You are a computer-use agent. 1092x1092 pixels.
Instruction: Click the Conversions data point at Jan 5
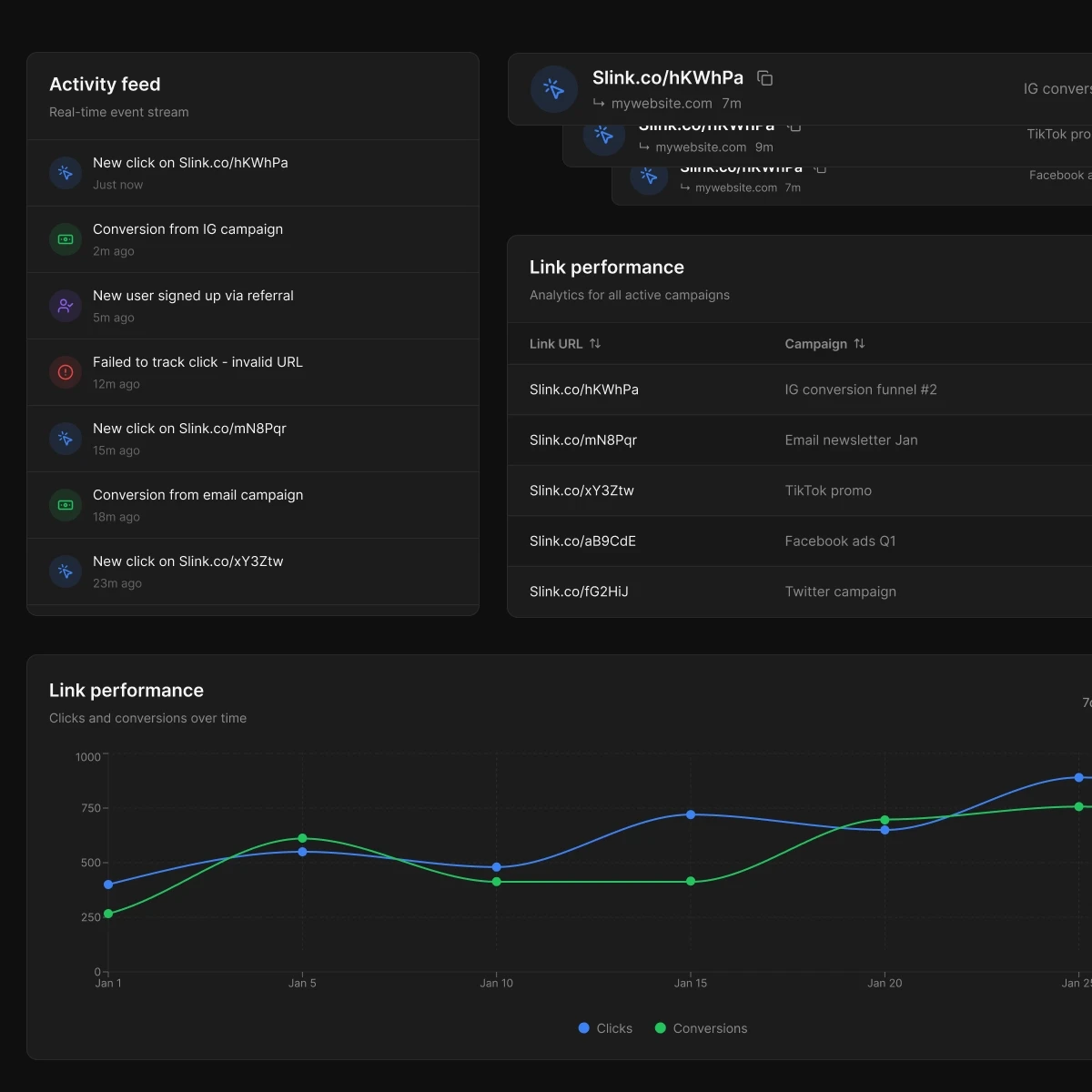[x=302, y=838]
